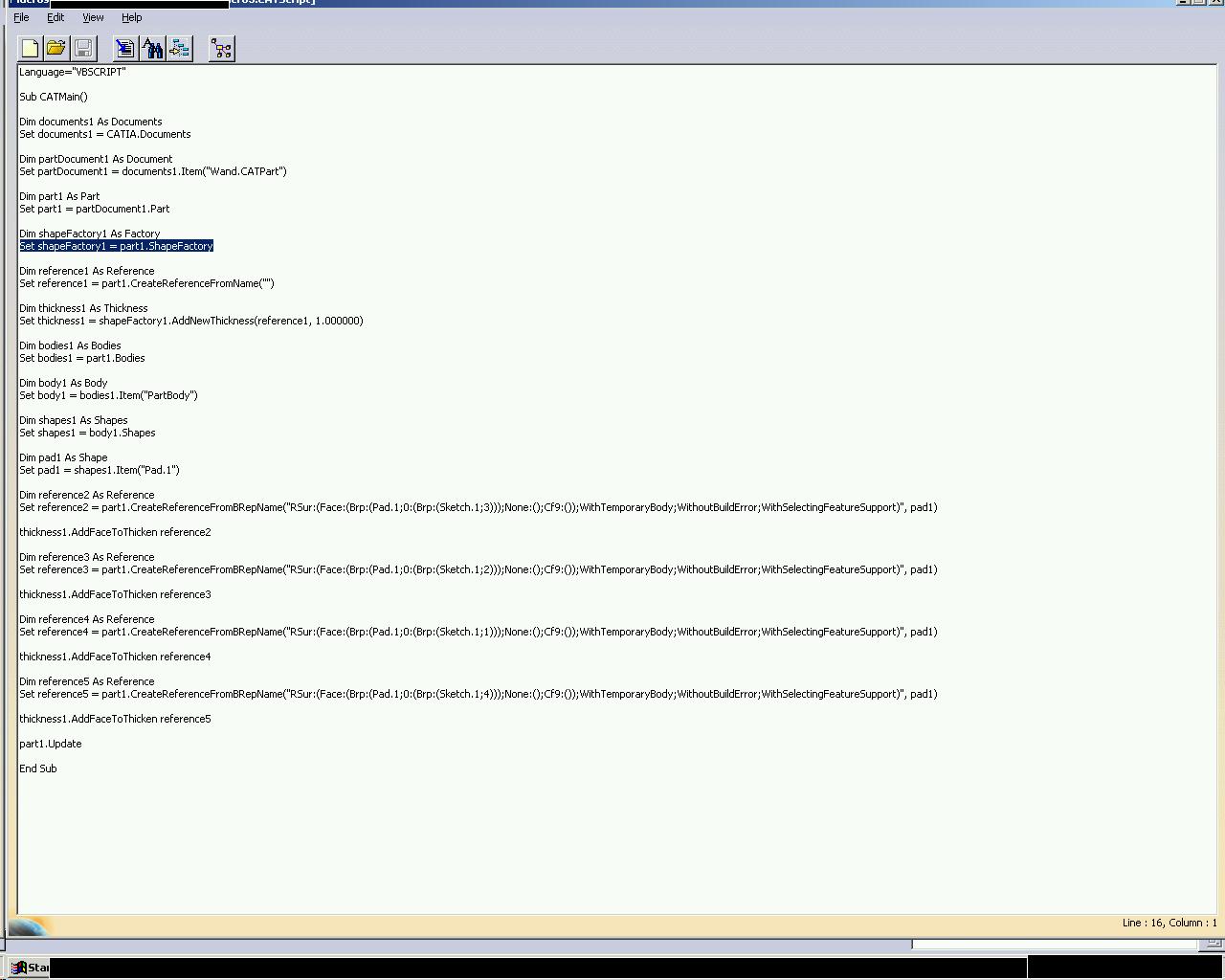Viewport: 1225px width, 980px height.
Task: Click the Save floppy disk icon
Action: (x=83, y=48)
